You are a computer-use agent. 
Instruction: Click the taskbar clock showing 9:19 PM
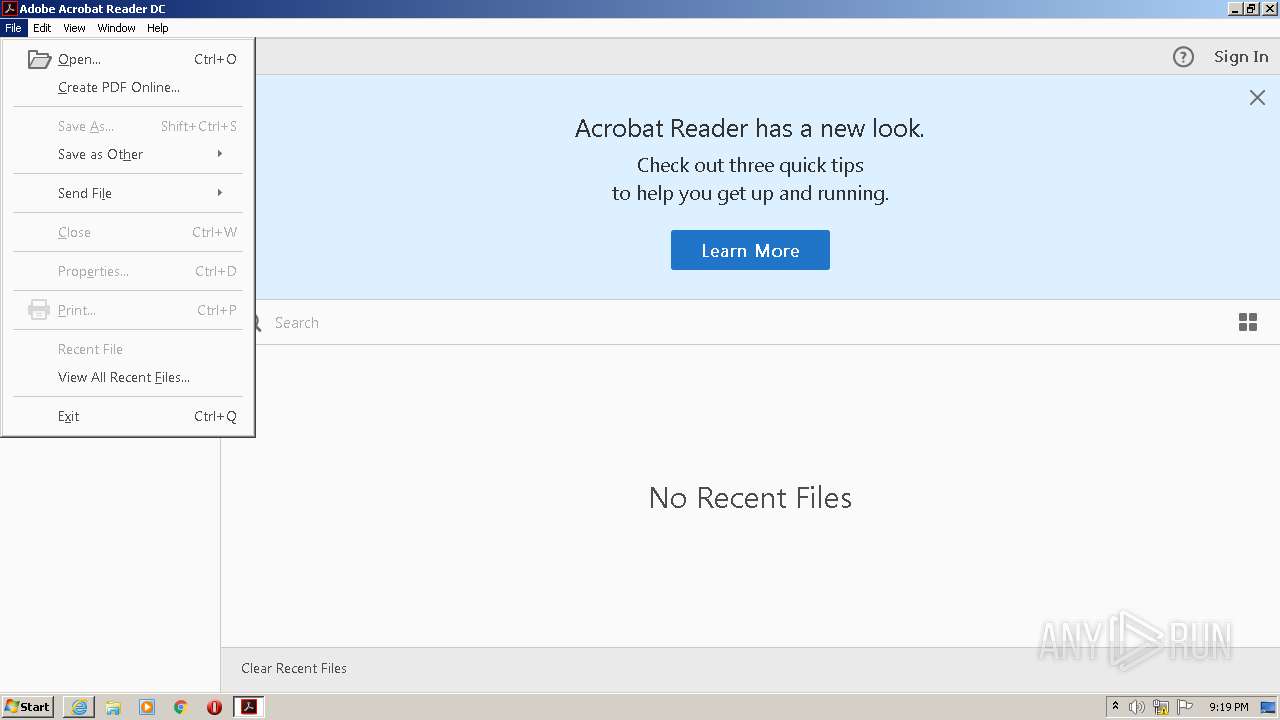pyautogui.click(x=1229, y=707)
